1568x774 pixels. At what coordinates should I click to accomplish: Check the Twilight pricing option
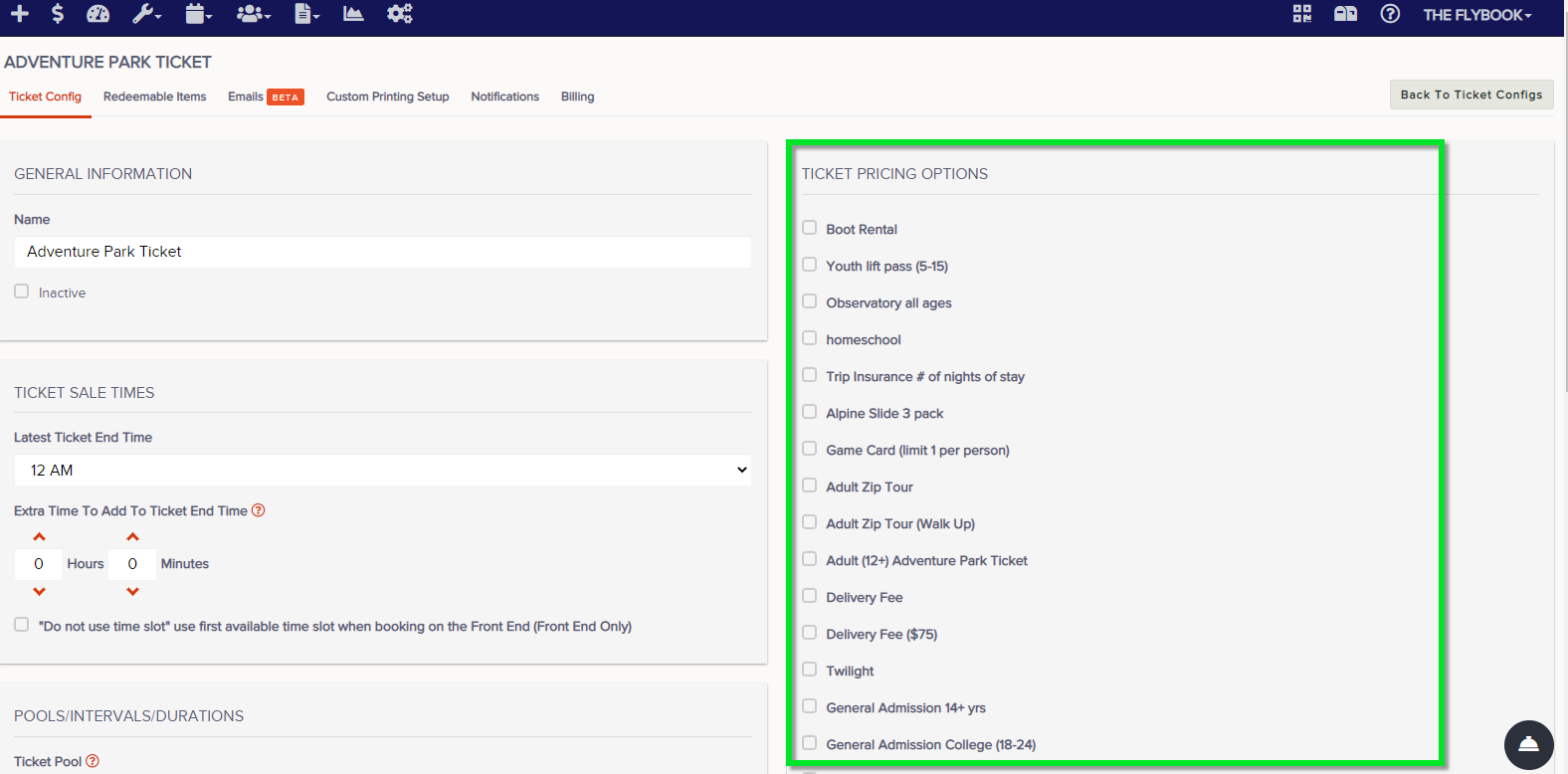pos(810,670)
